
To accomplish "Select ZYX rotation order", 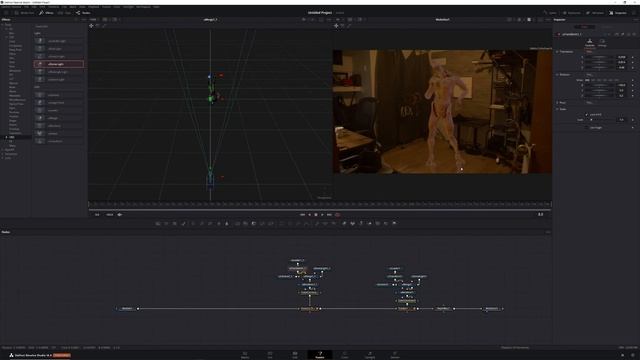I will (x=617, y=80).
